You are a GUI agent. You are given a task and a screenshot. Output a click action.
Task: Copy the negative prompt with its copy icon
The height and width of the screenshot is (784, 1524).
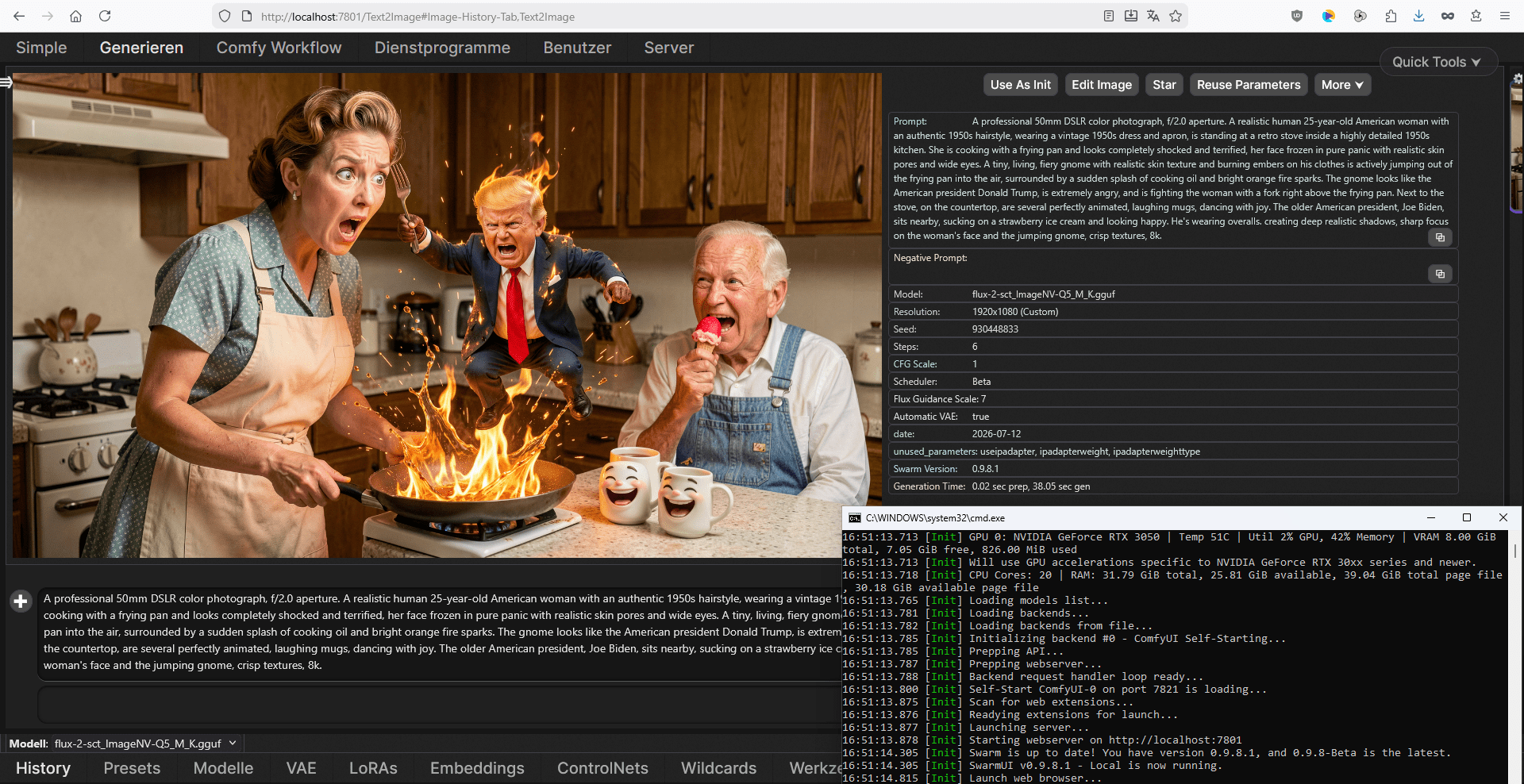pyautogui.click(x=1440, y=274)
